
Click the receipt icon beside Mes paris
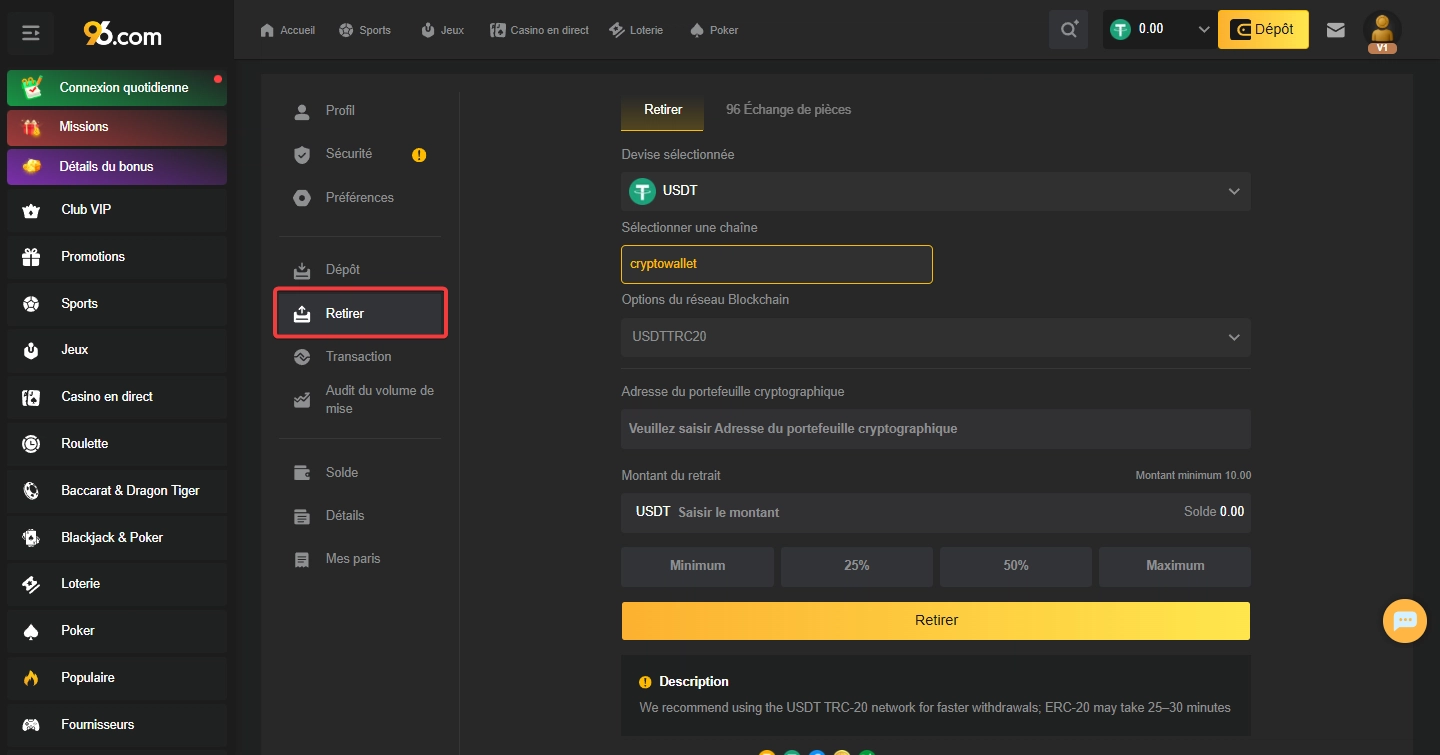point(302,559)
